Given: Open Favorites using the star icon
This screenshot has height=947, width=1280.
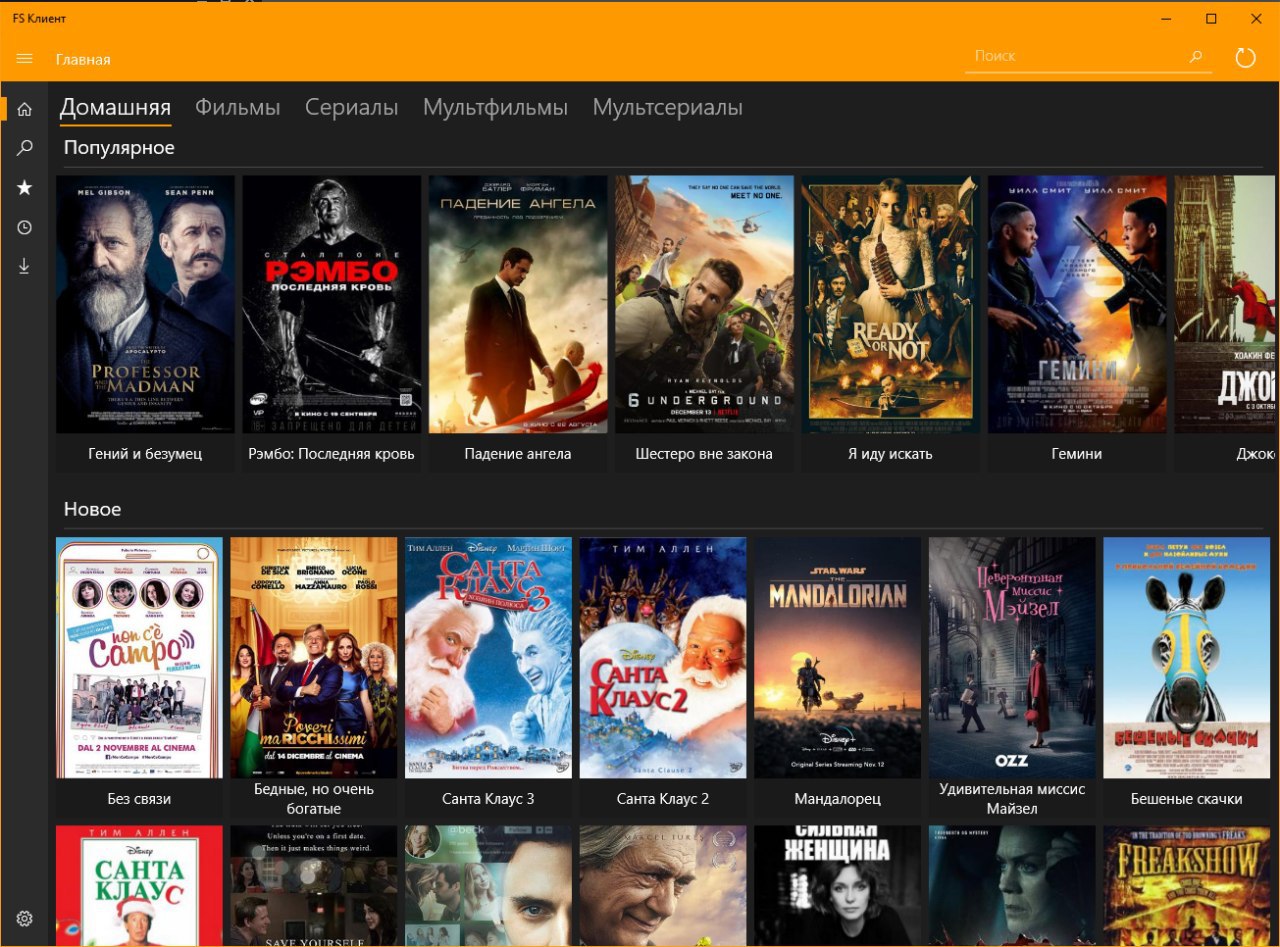Looking at the screenshot, I should pyautogui.click(x=25, y=188).
